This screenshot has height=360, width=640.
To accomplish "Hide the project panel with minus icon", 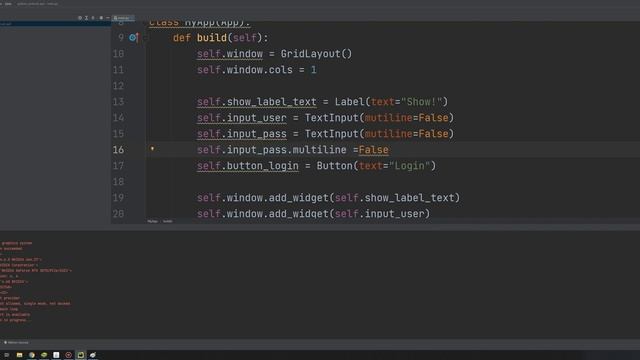I will click(108, 18).
